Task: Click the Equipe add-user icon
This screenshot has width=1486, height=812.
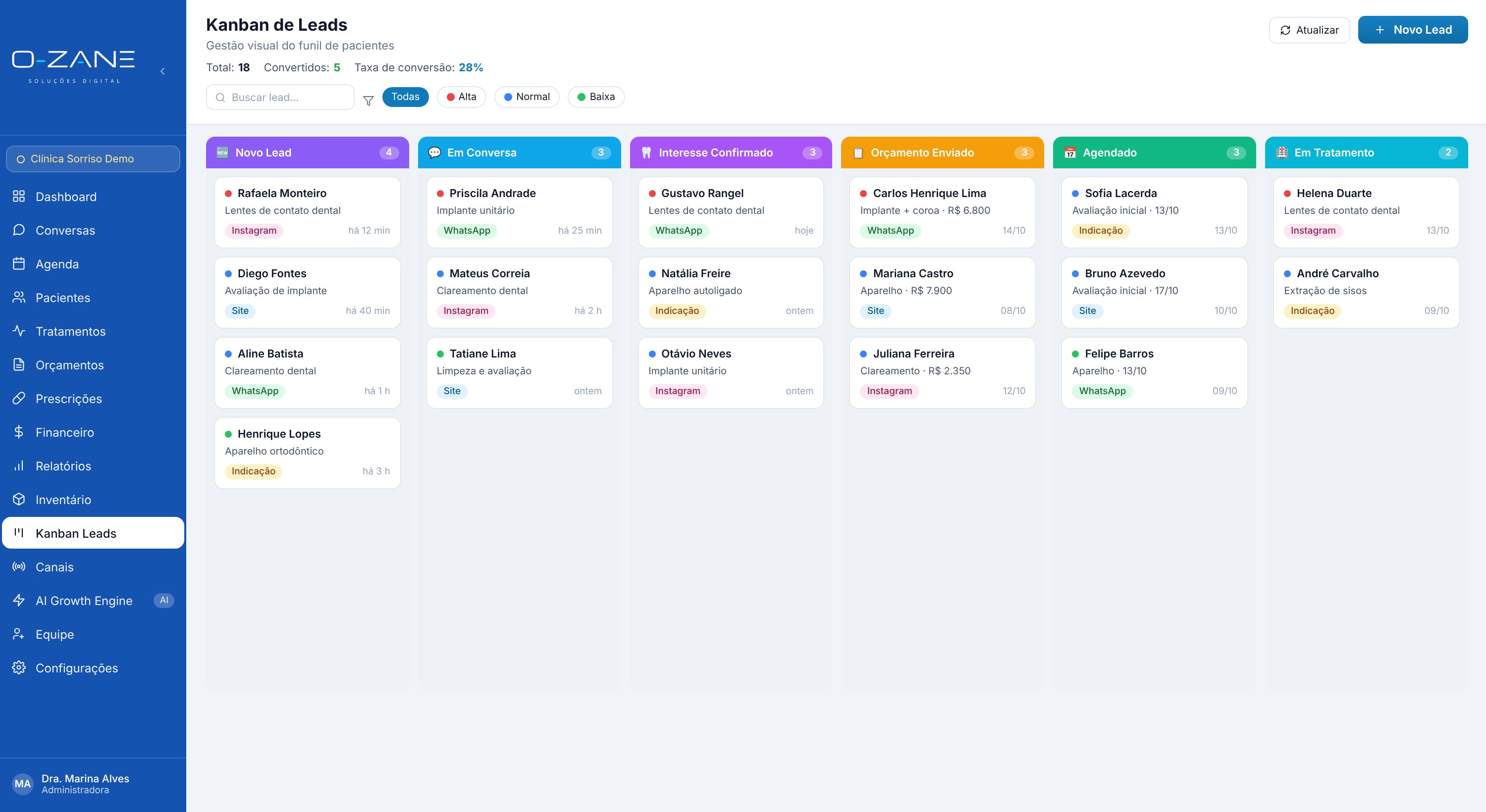Action: [19, 634]
